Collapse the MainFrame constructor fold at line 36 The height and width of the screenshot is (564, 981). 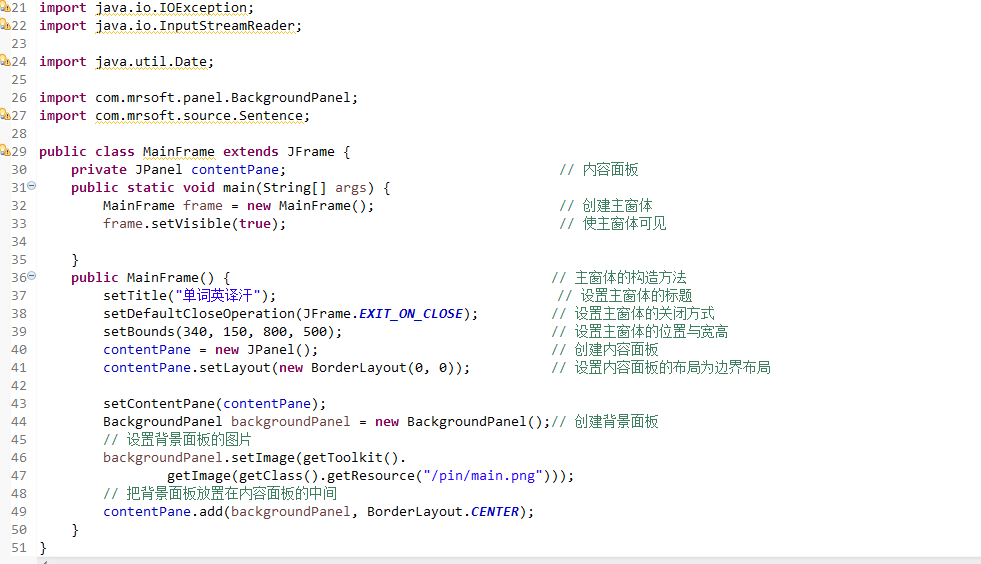click(x=31, y=276)
